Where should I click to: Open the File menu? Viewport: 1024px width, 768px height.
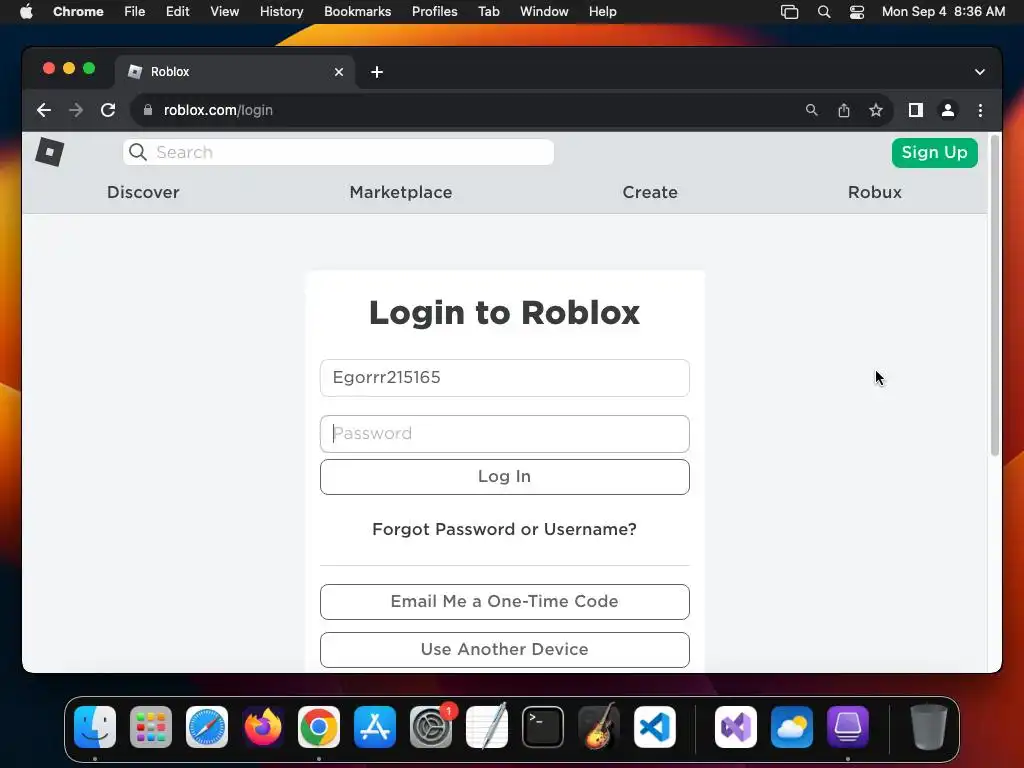click(135, 12)
